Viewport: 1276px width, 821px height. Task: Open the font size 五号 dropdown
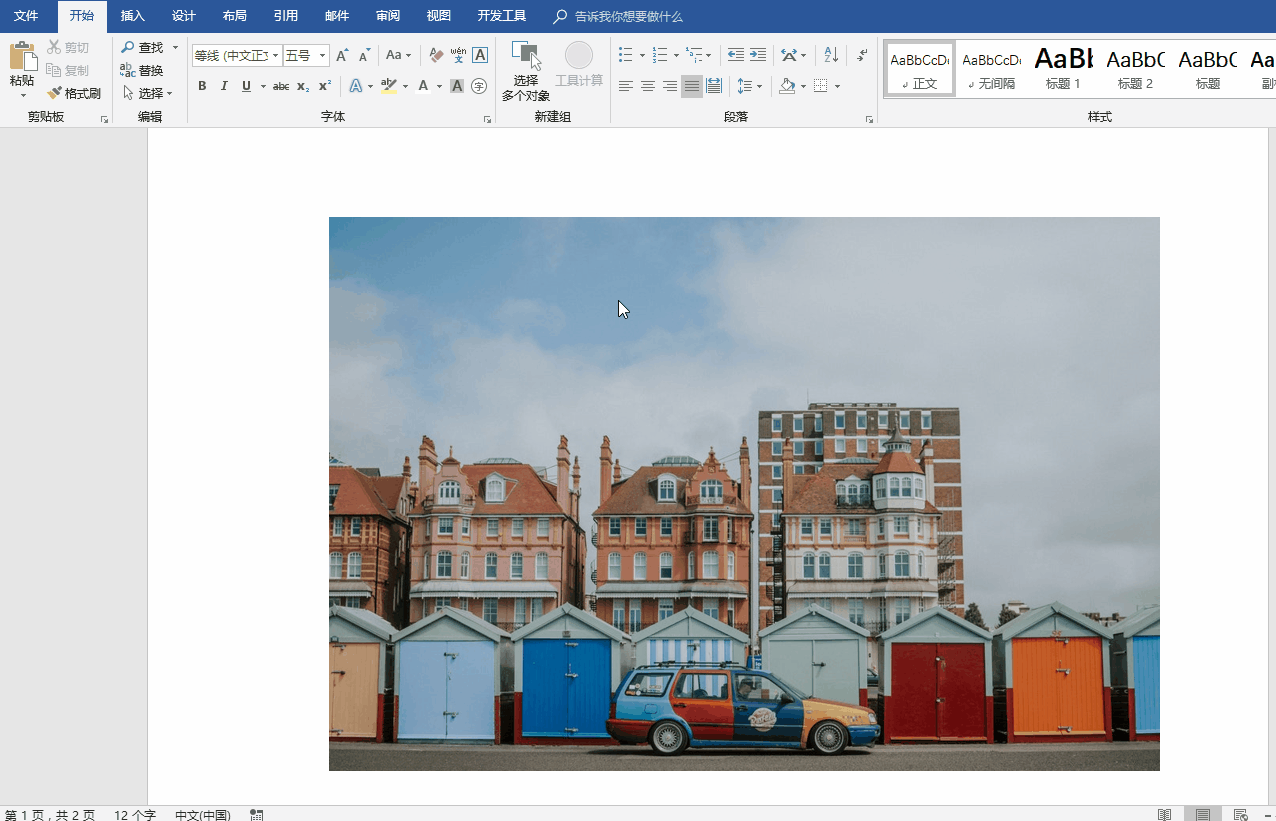click(323, 56)
